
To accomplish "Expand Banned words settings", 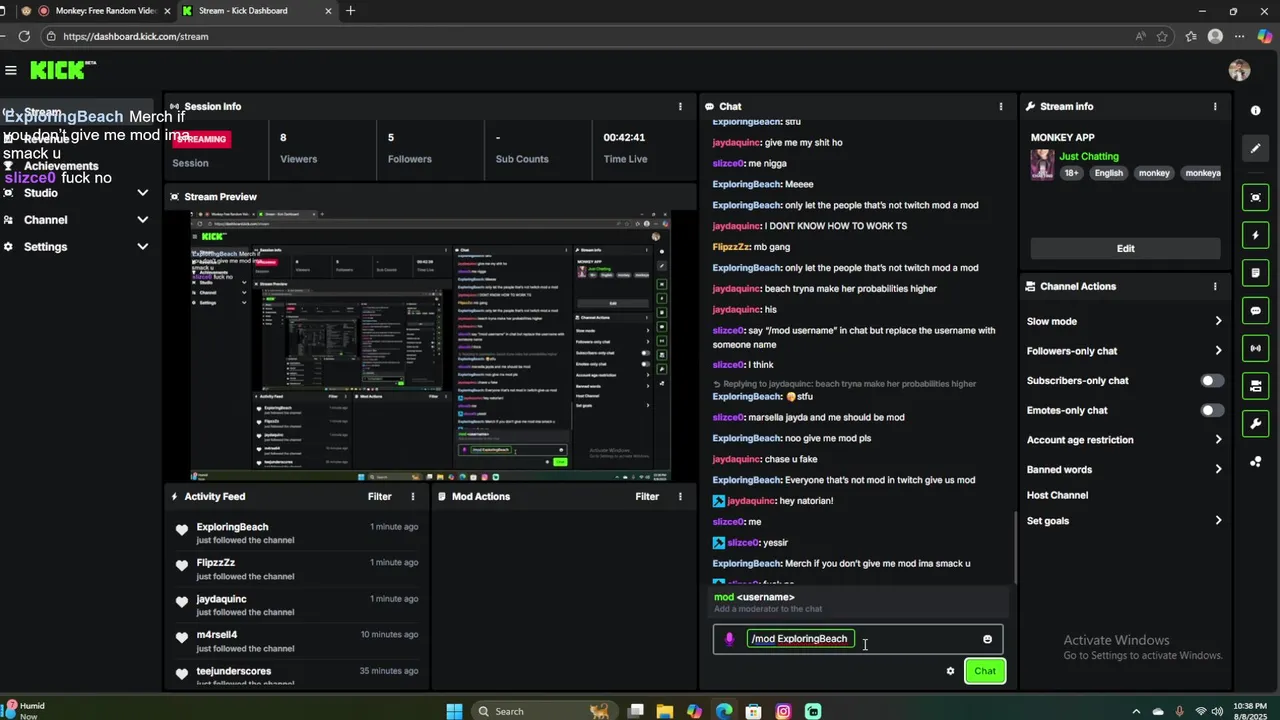I will pyautogui.click(x=1124, y=469).
